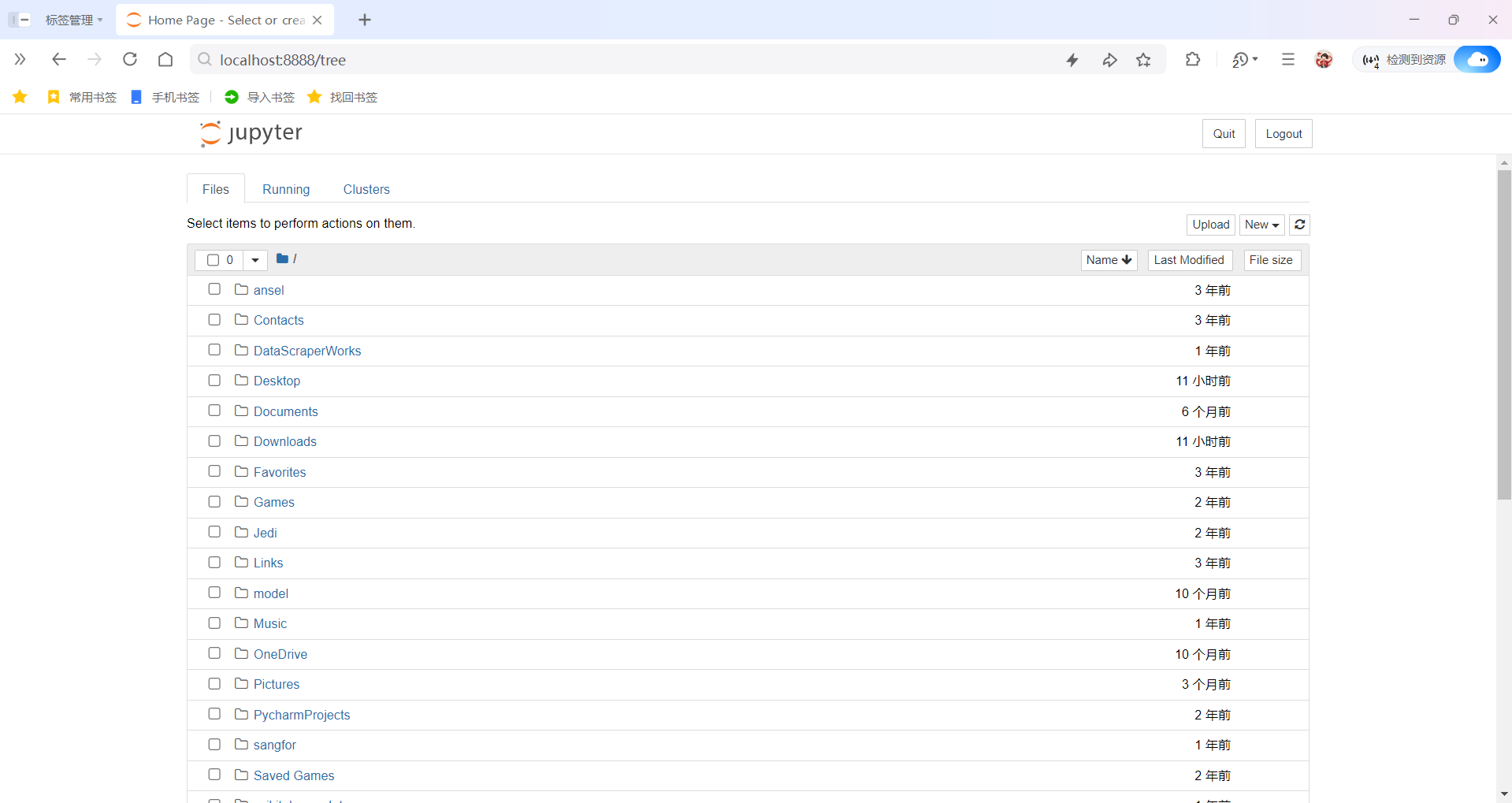Open a new browser tab

coord(364,20)
